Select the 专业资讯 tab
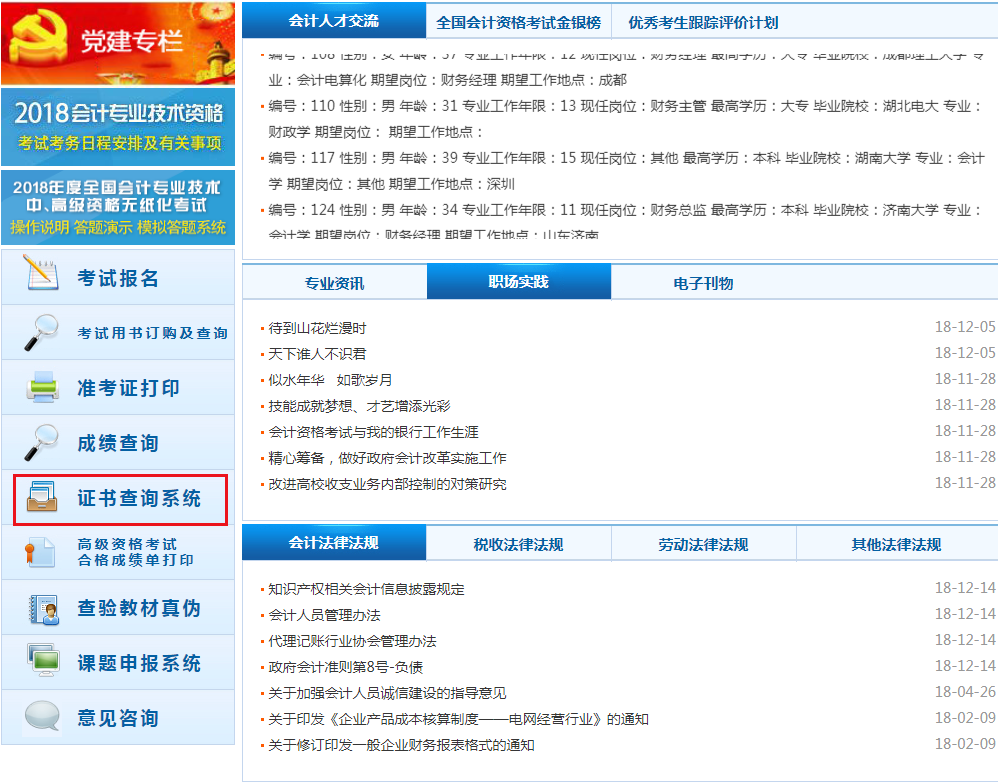This screenshot has height=784, width=998. coord(332,282)
